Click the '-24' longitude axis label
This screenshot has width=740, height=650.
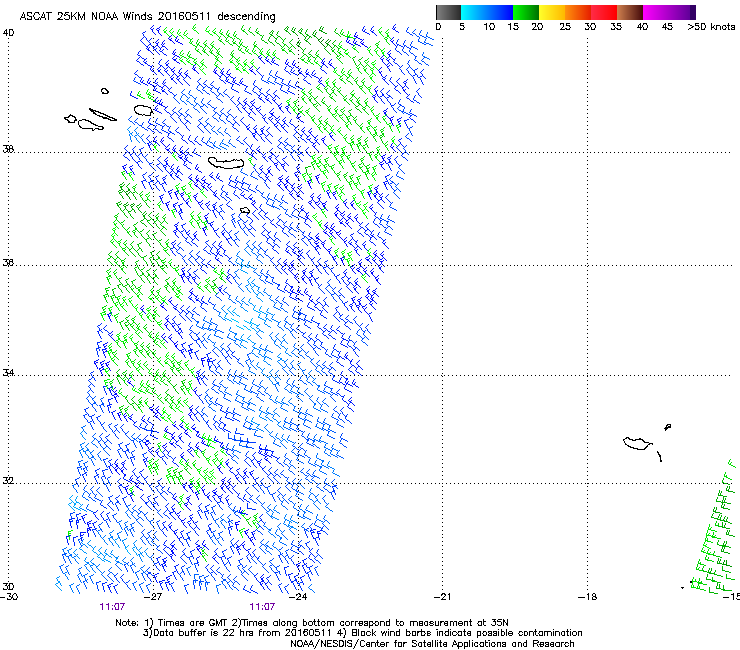298,597
